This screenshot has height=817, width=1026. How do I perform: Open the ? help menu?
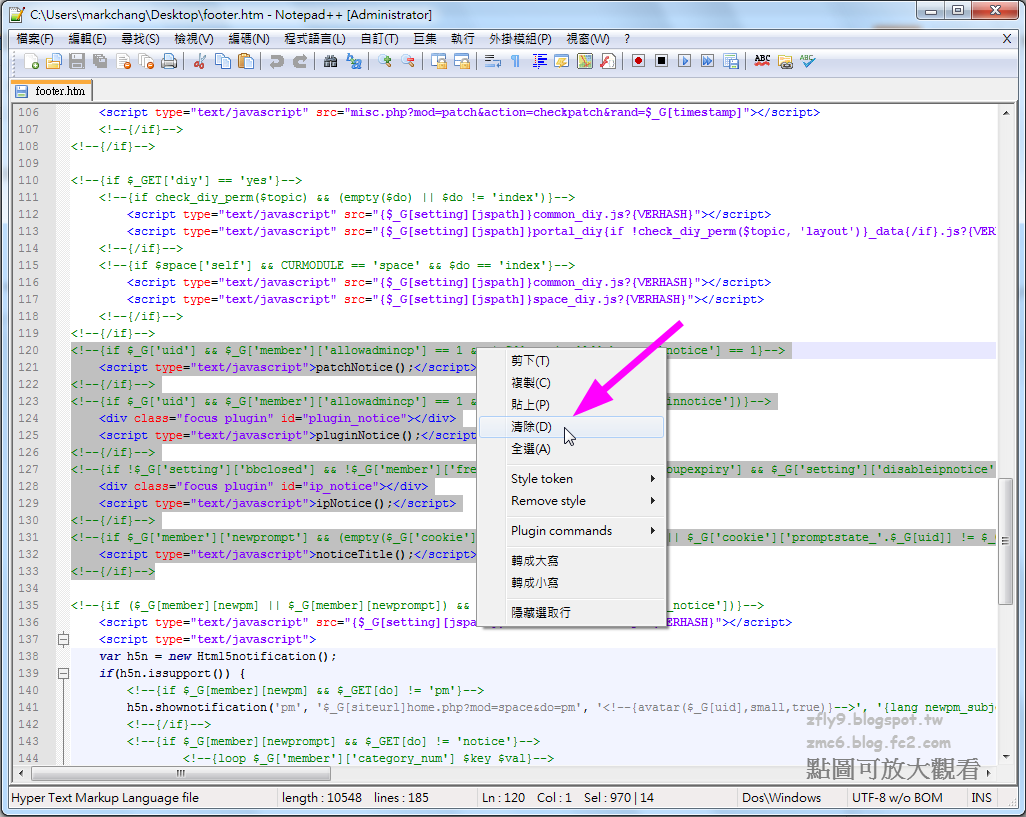pos(627,39)
